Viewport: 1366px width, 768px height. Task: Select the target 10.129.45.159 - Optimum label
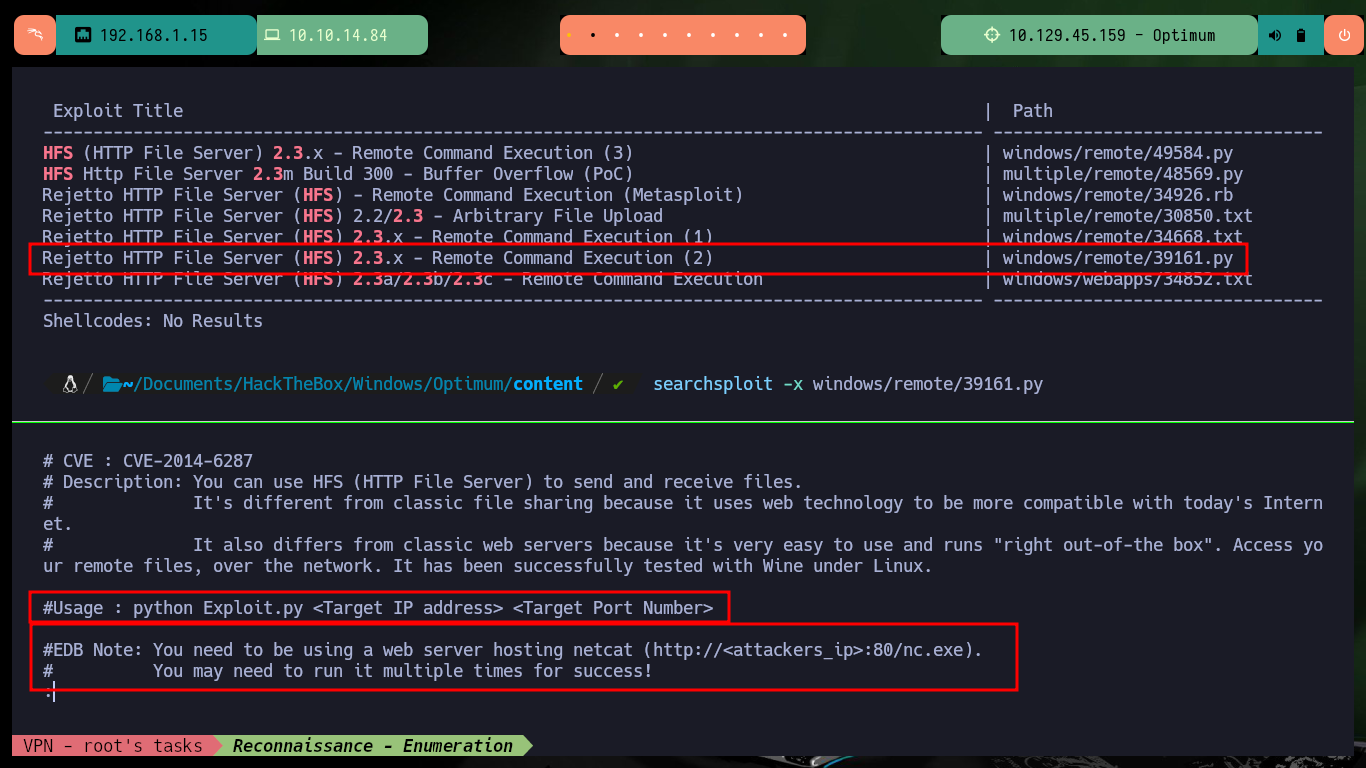click(x=1112, y=35)
